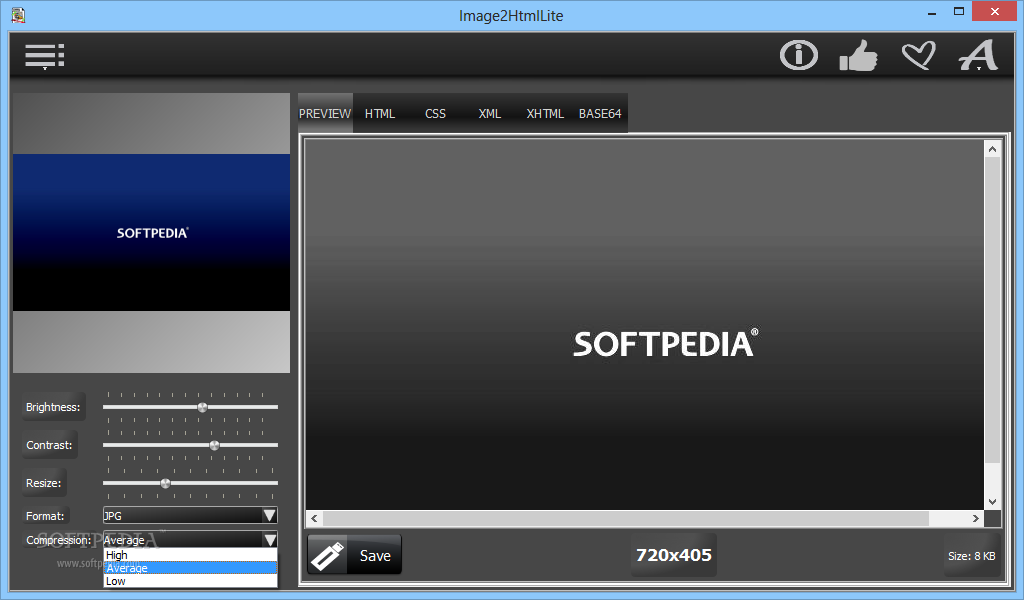Select High compression option
1024x600 pixels.
click(190, 555)
